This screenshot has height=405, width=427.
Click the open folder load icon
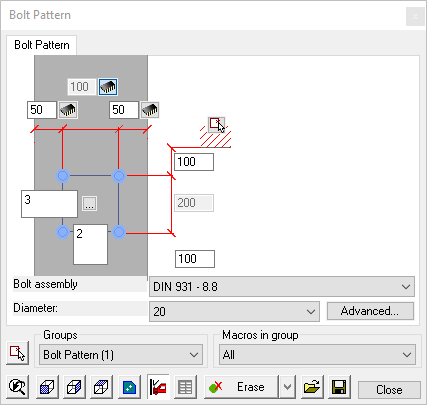[x=312, y=387]
